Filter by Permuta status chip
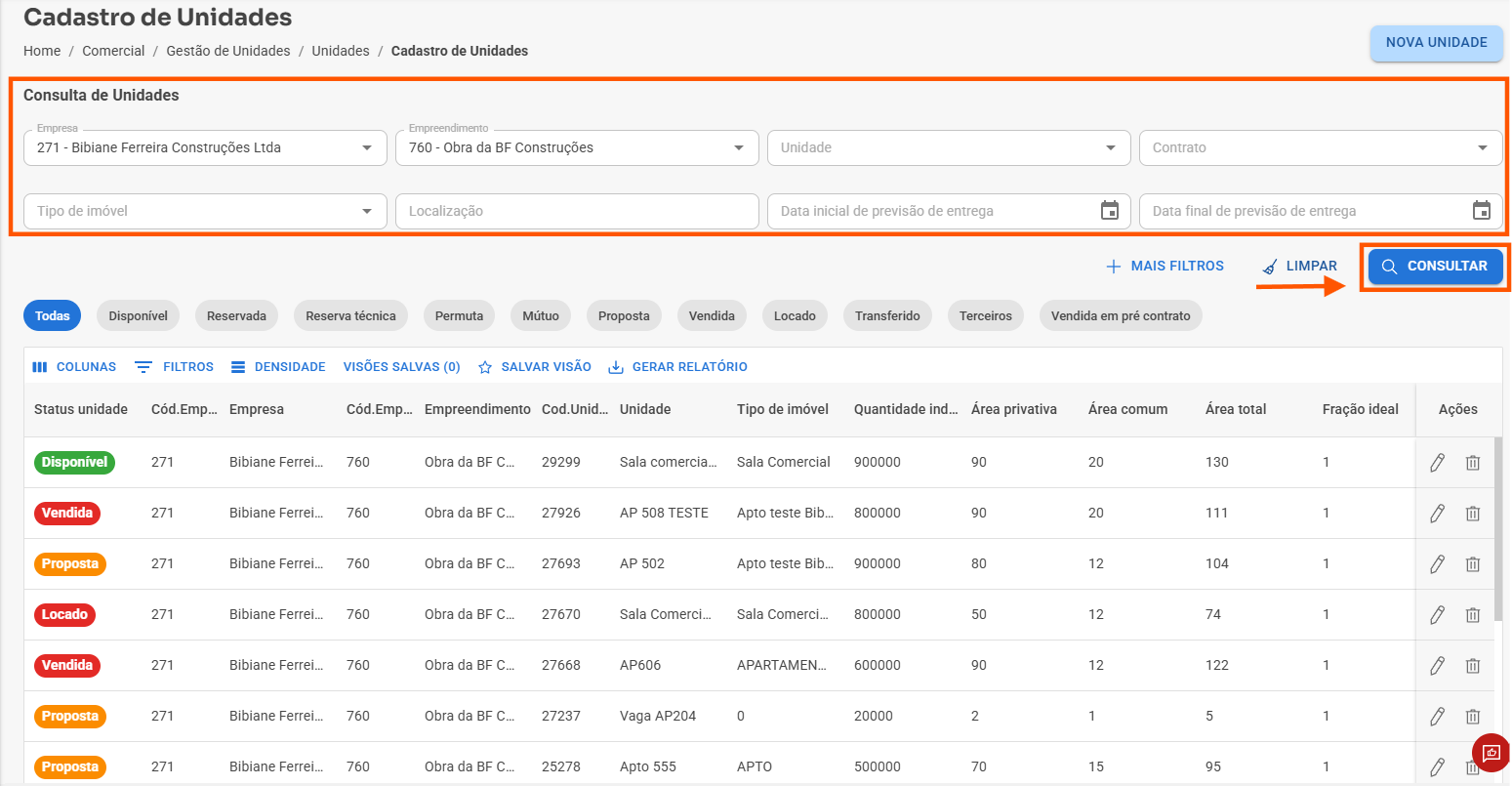Image resolution: width=1512 pixels, height=786 pixels. coord(460,316)
